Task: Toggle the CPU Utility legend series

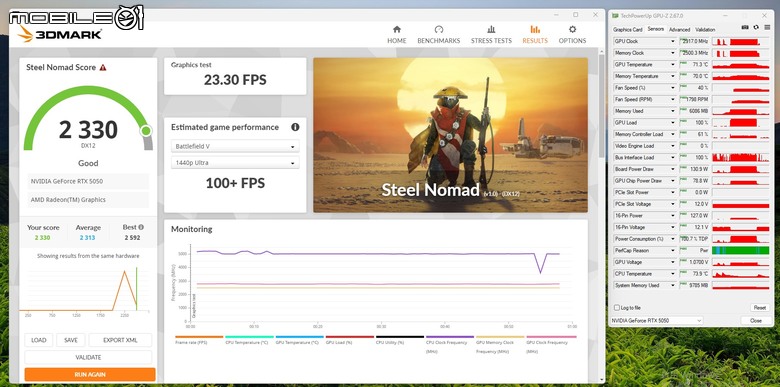Action: click(400, 340)
